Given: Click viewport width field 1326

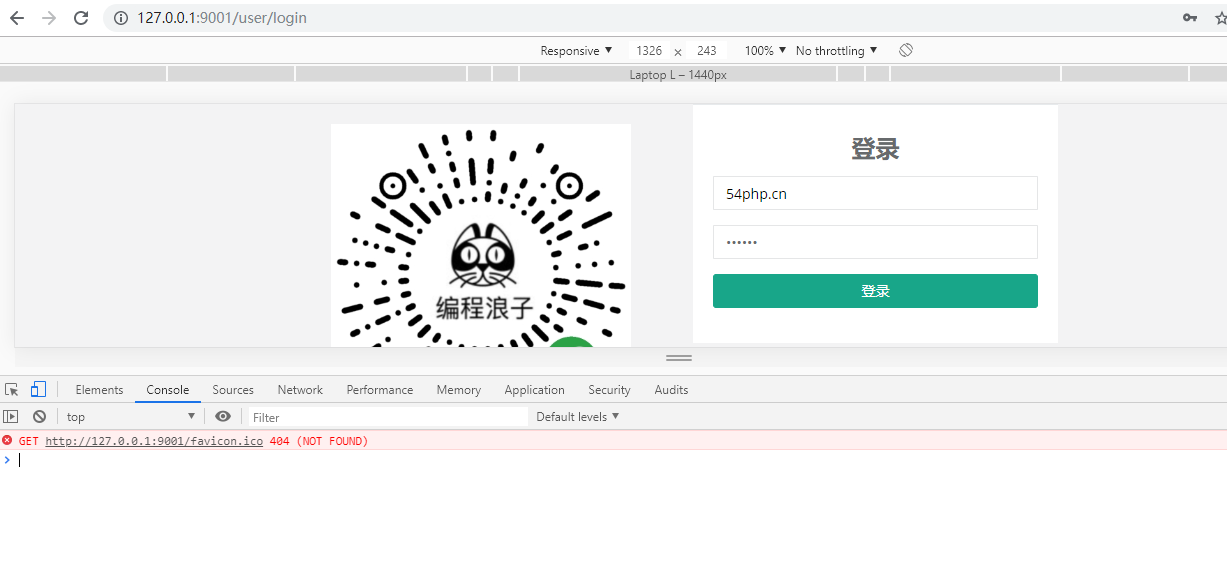Looking at the screenshot, I should [x=649, y=50].
